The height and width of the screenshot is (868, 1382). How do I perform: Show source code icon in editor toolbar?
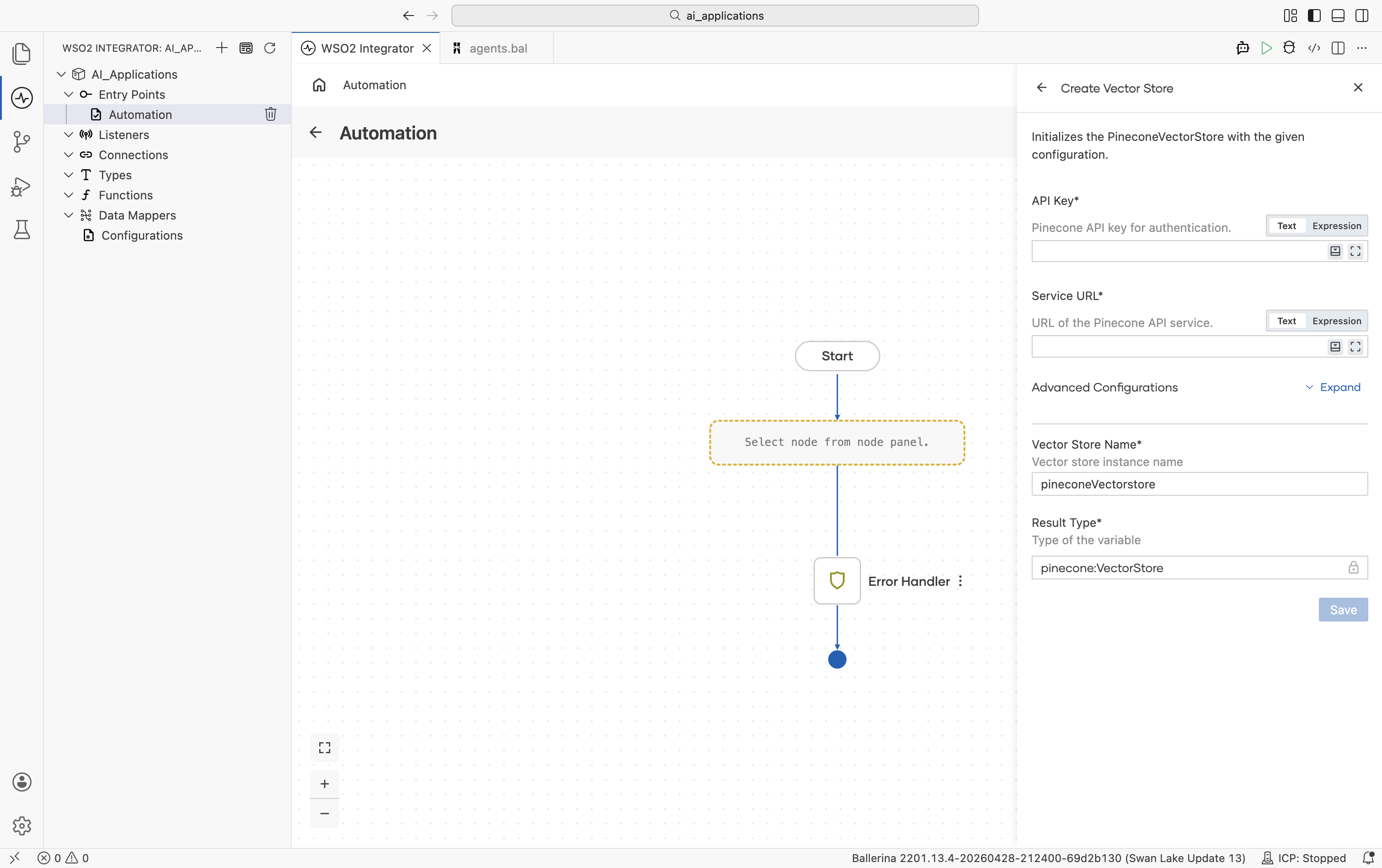(1314, 48)
